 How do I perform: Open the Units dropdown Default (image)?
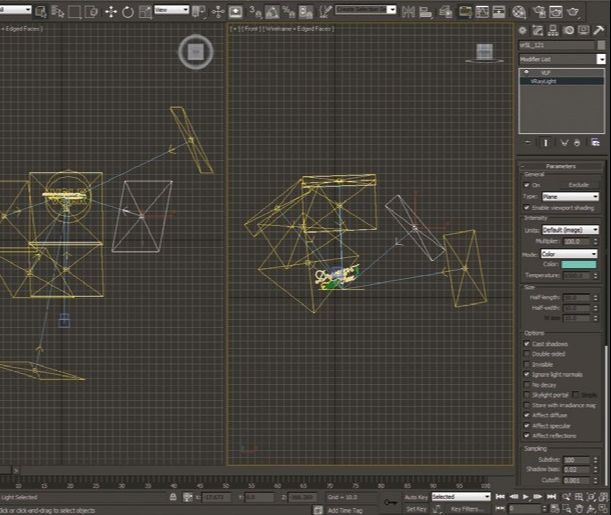pyautogui.click(x=570, y=230)
